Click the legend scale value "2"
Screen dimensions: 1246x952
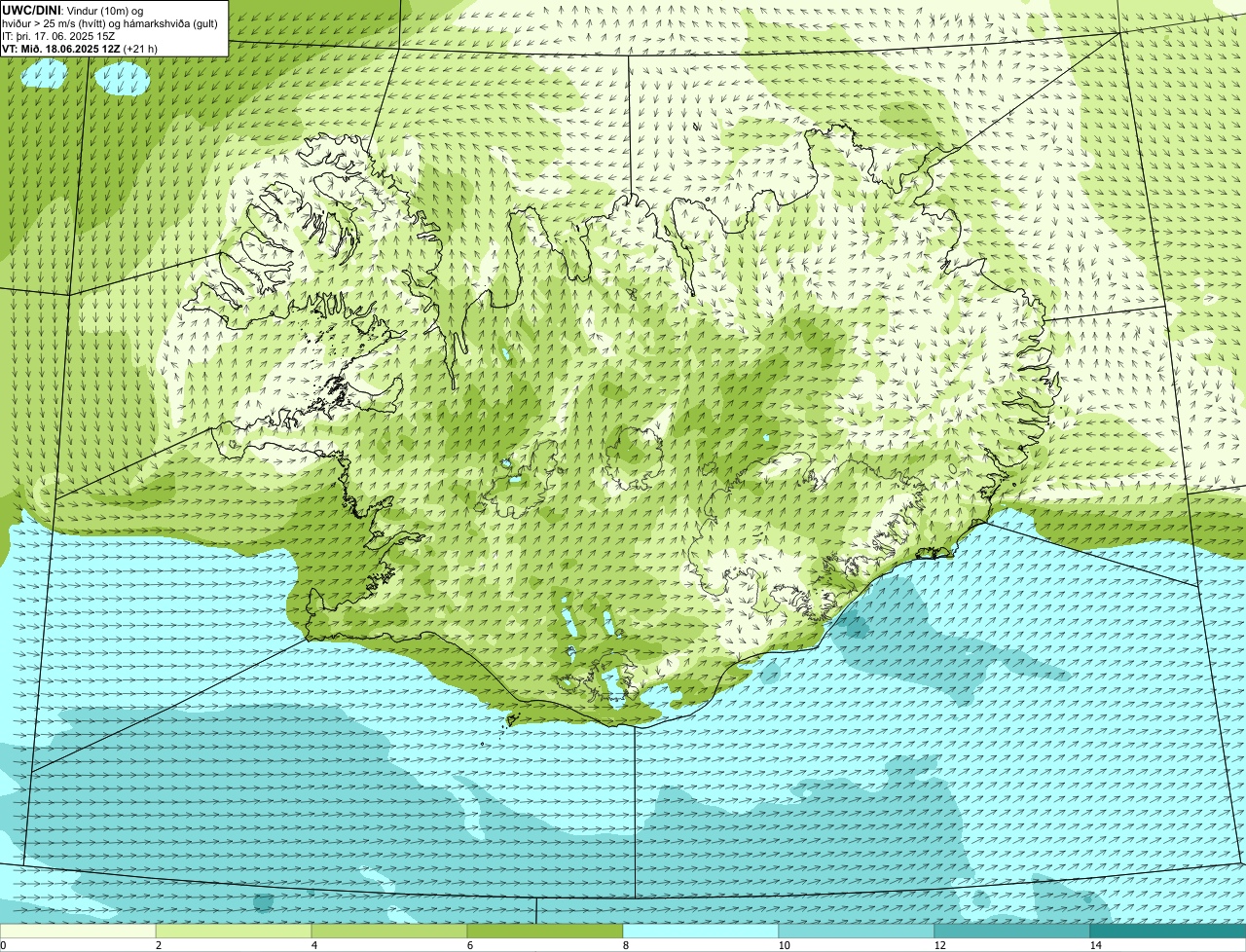pos(158,945)
